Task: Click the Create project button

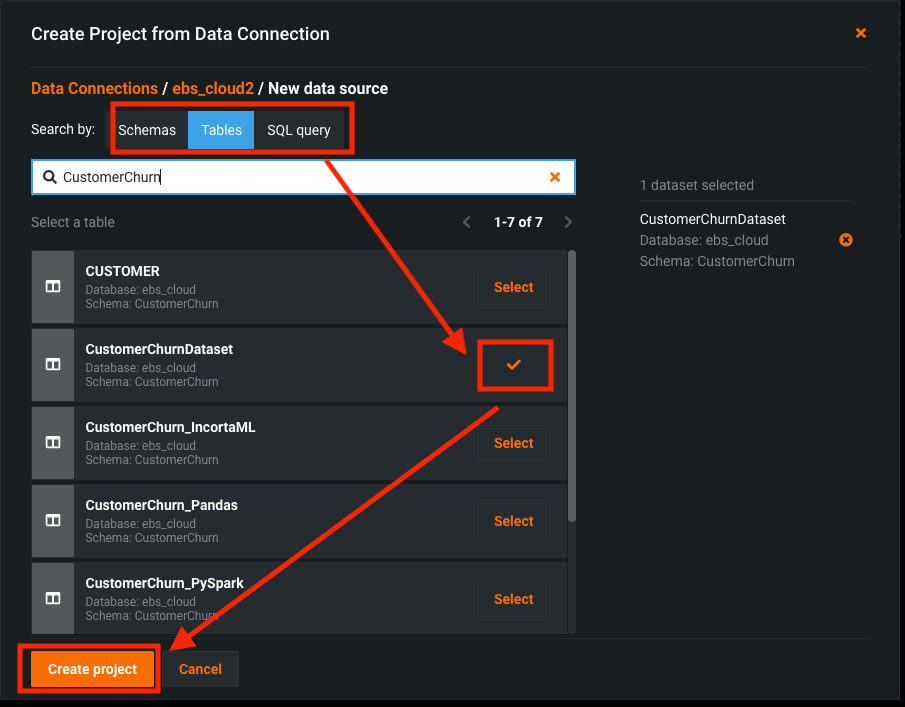Action: 92,669
